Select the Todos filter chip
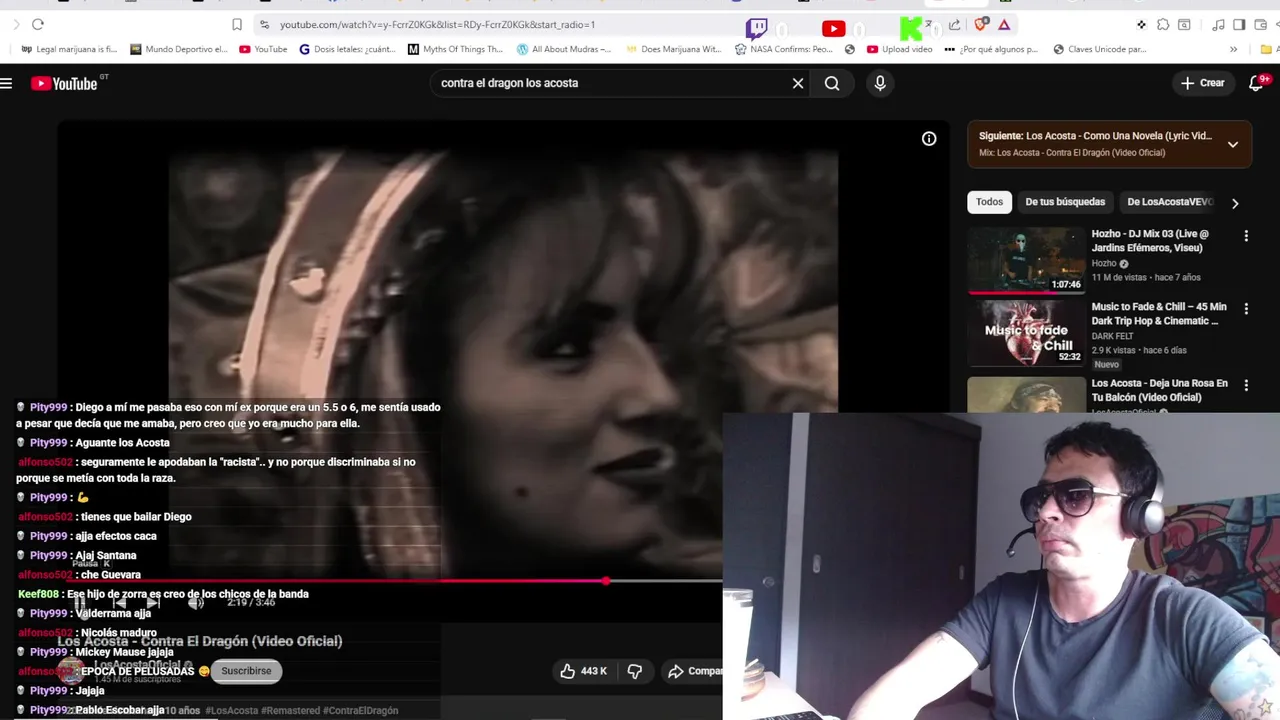This screenshot has height=720, width=1280. coord(989,202)
